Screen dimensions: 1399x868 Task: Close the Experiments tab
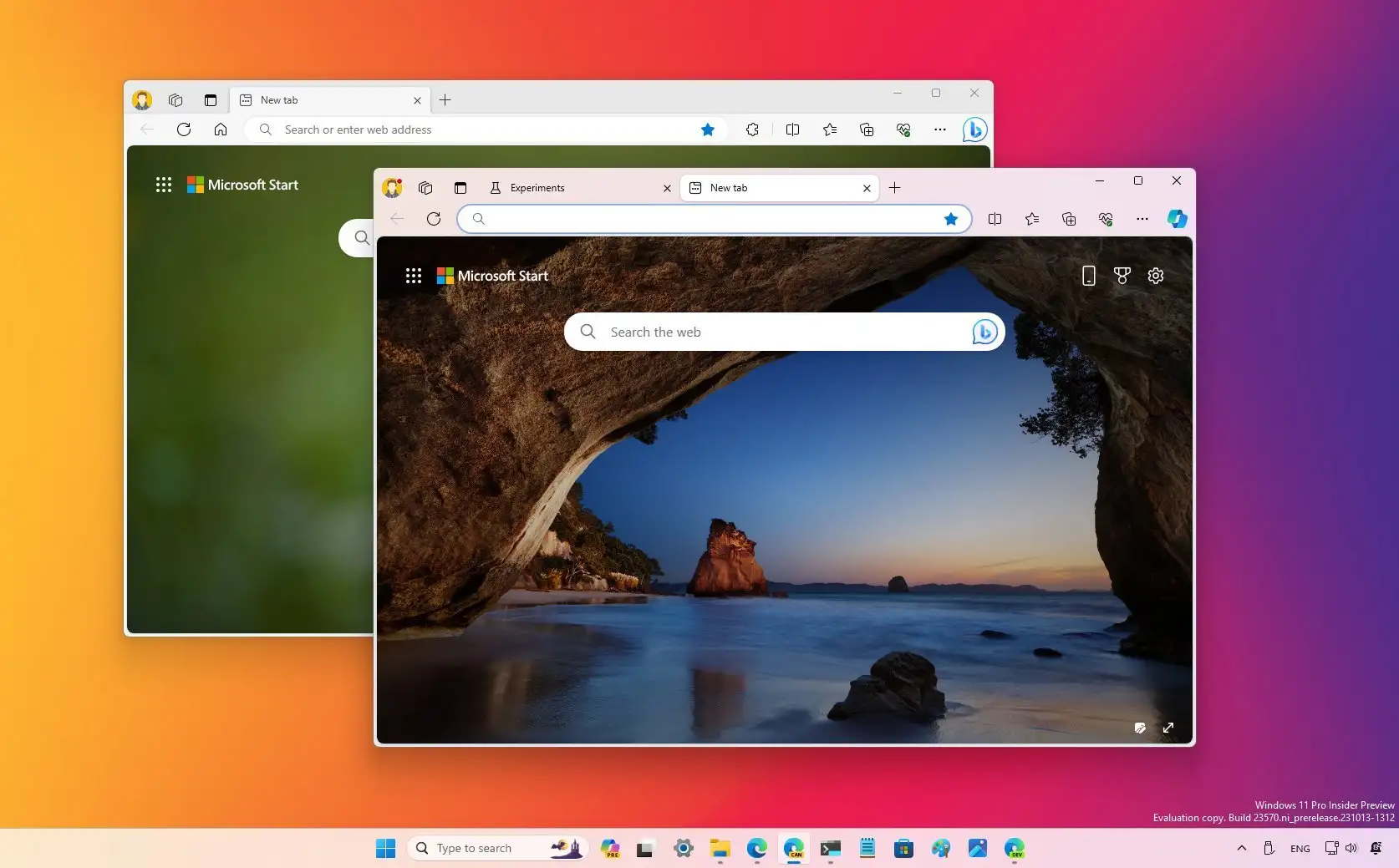[667, 188]
